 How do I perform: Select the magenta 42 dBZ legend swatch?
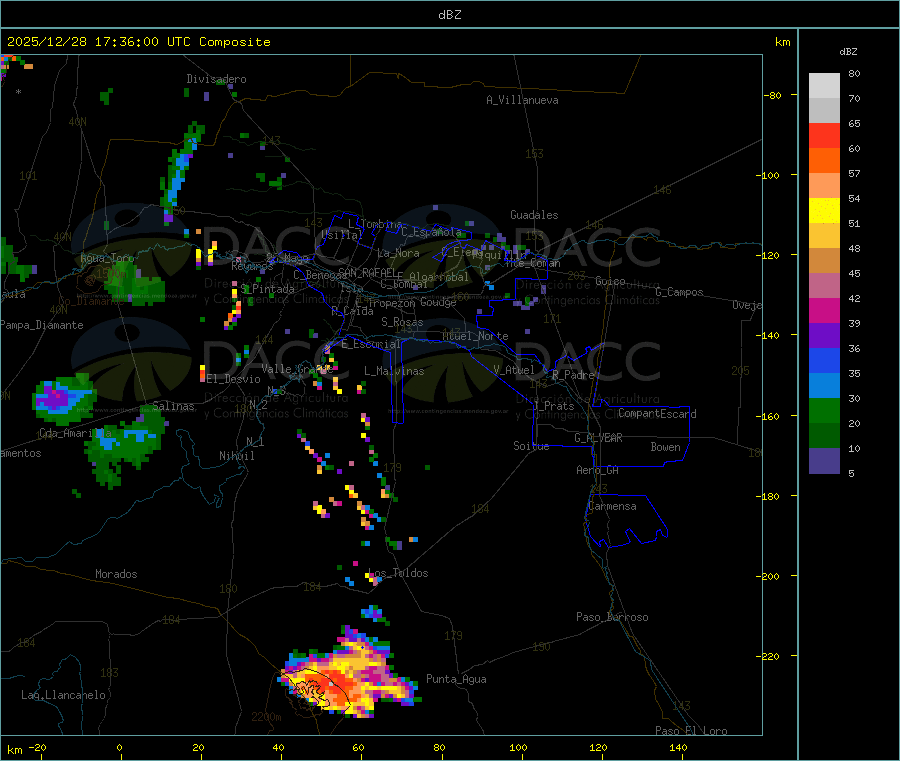pyautogui.click(x=824, y=310)
